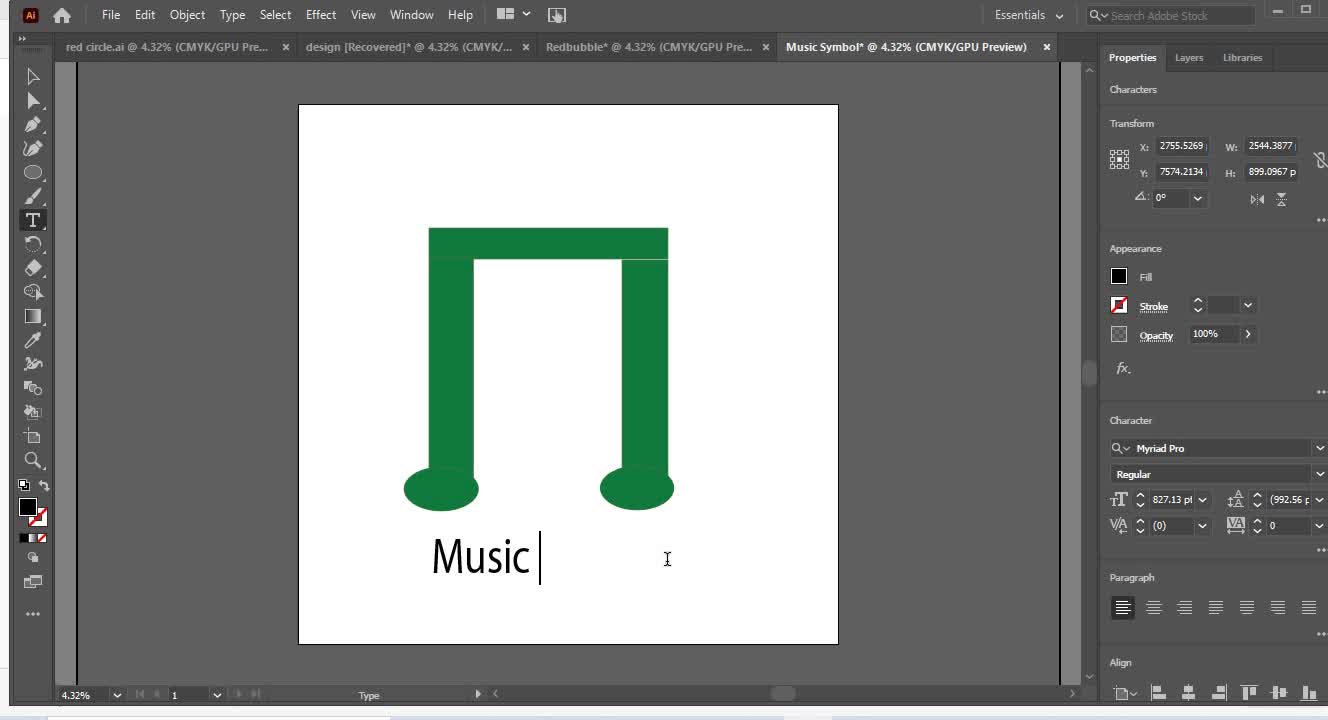Select the Curvature tool
This screenshot has width=1328, height=720.
pyautogui.click(x=33, y=148)
